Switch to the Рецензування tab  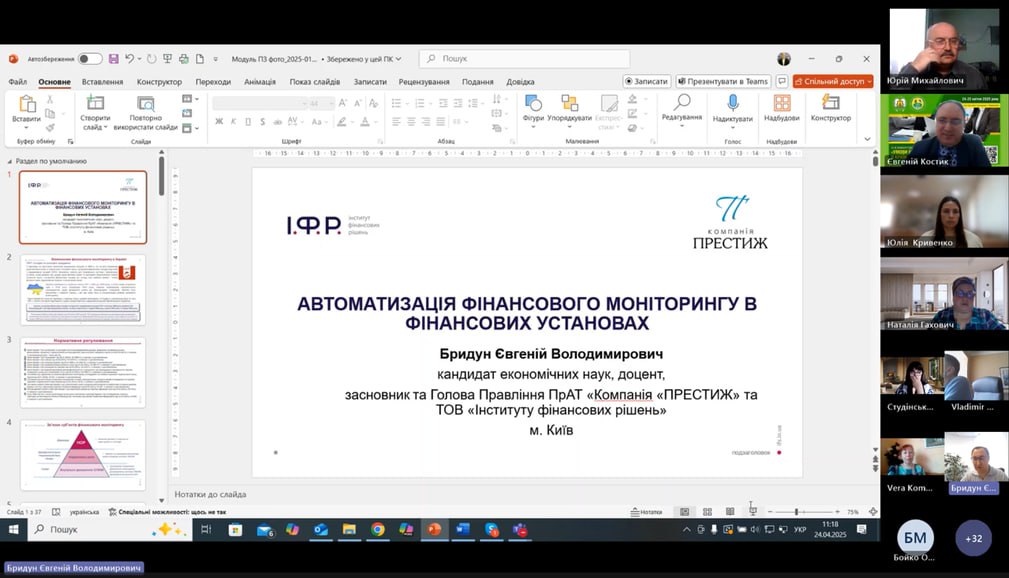(x=424, y=82)
